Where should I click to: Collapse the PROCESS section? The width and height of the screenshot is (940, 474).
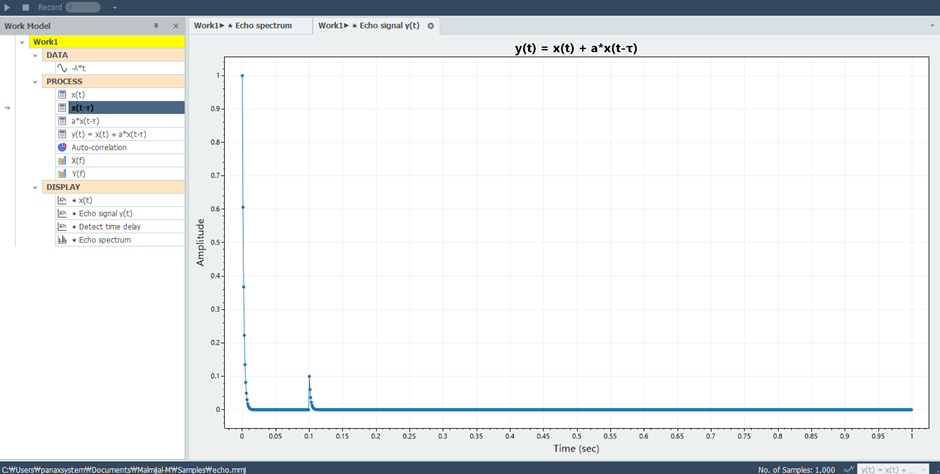[35, 81]
